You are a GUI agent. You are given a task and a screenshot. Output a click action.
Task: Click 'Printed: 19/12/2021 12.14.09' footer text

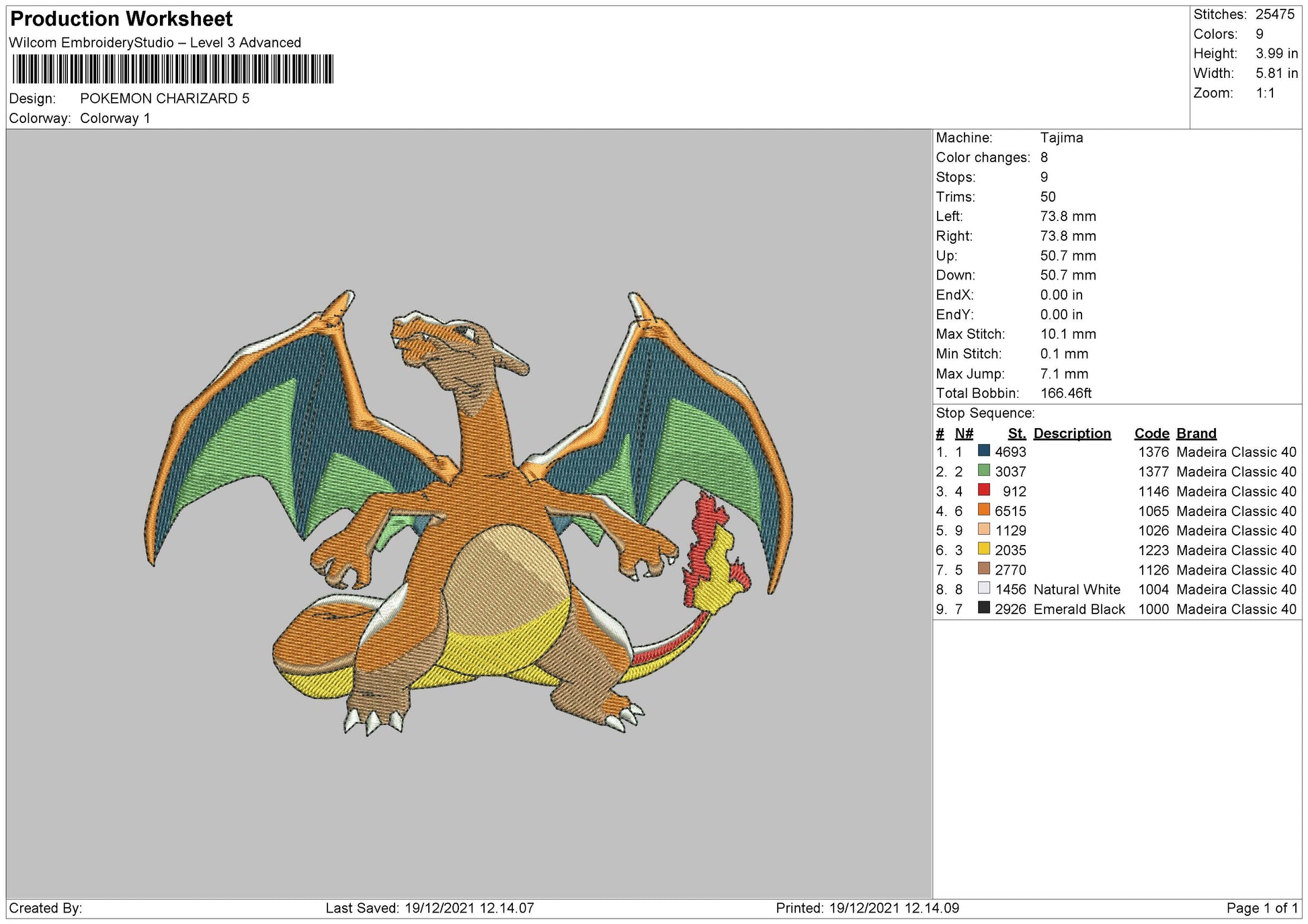[x=868, y=909]
